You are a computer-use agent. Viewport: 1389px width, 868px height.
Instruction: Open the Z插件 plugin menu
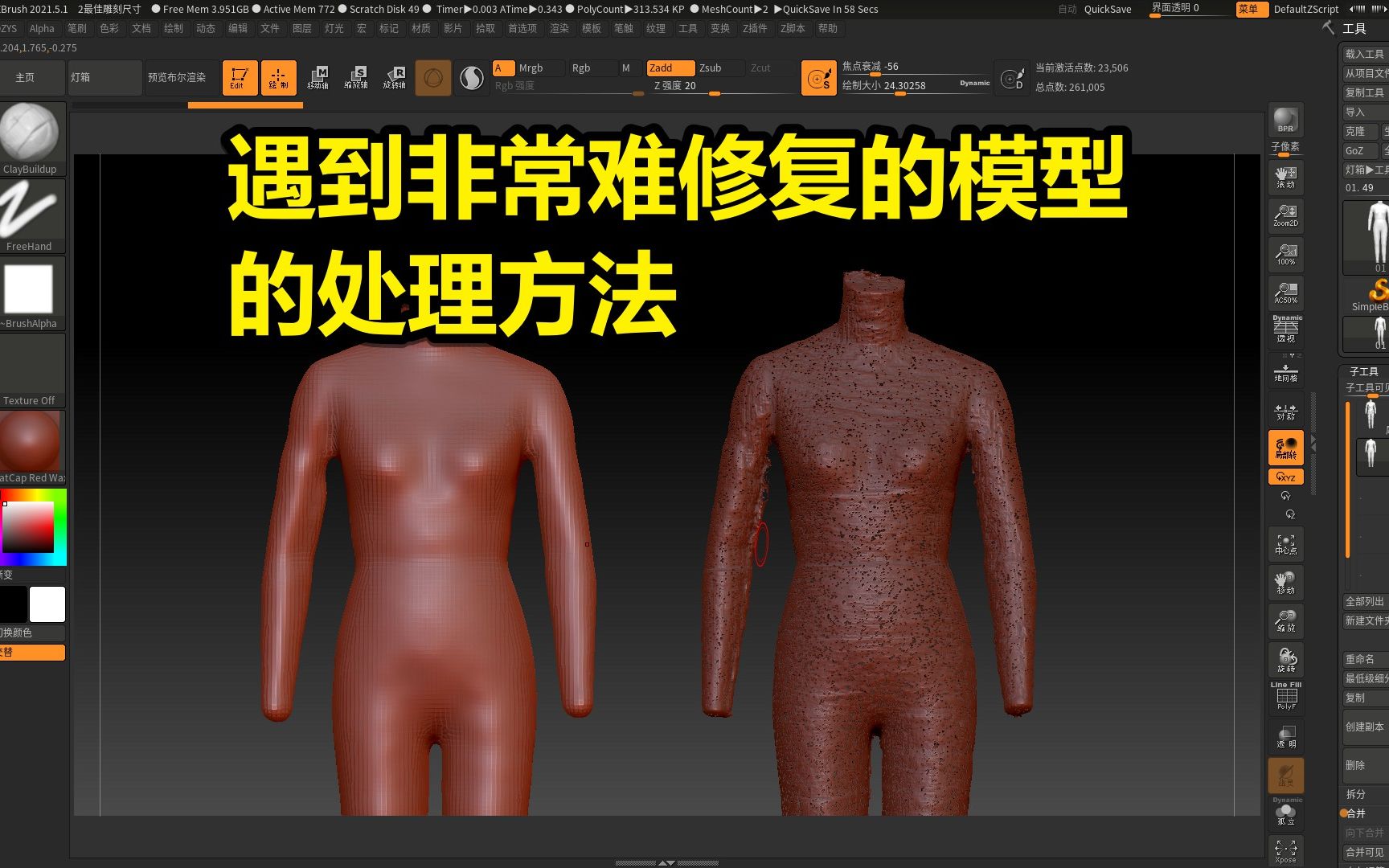tap(754, 28)
